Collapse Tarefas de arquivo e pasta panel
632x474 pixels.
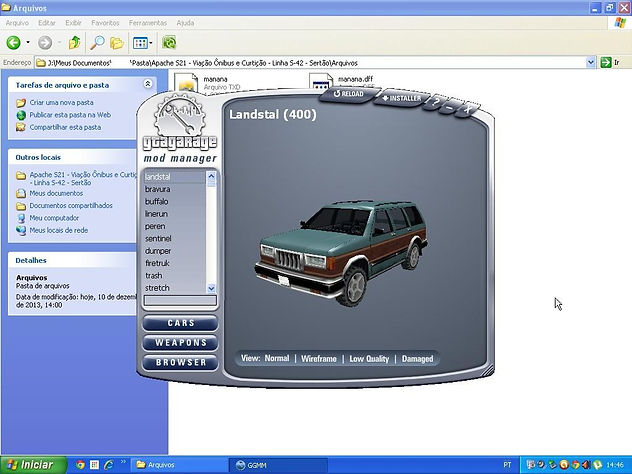pyautogui.click(x=148, y=84)
